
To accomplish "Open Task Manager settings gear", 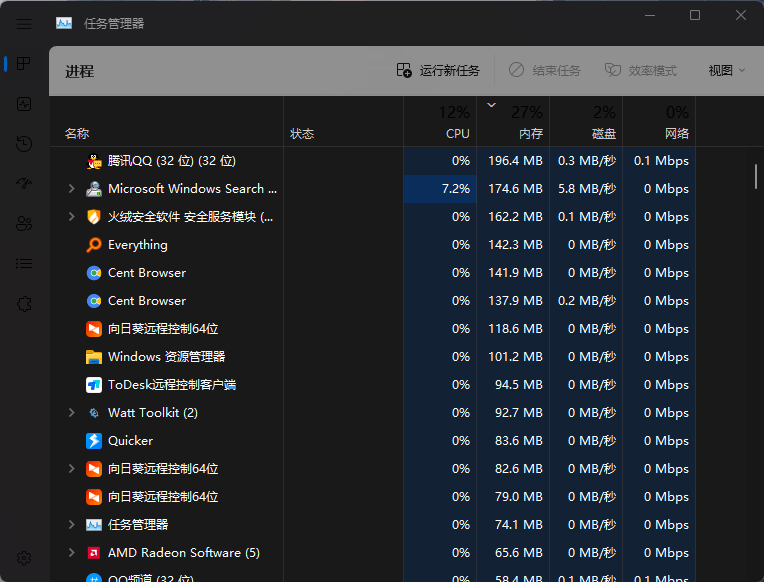I will click(x=24, y=558).
